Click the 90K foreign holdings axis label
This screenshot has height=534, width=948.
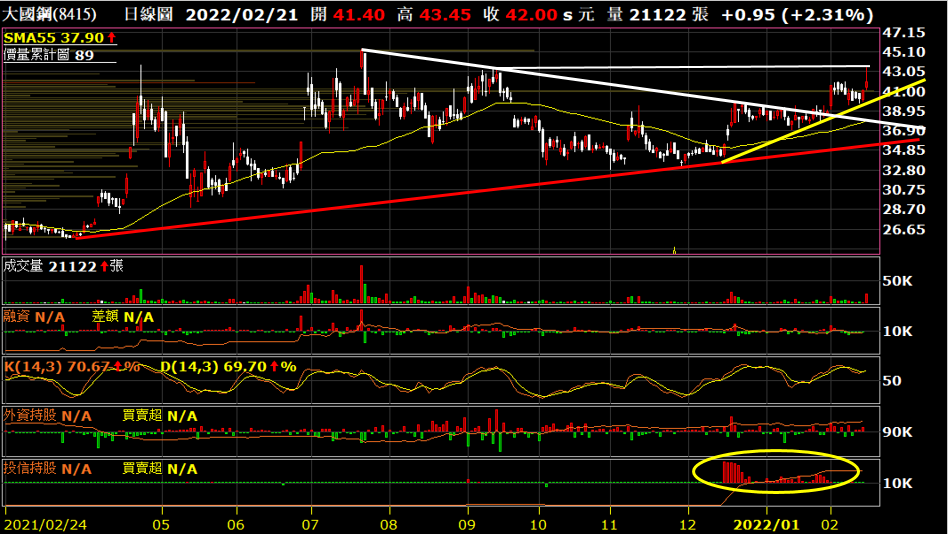[897, 432]
